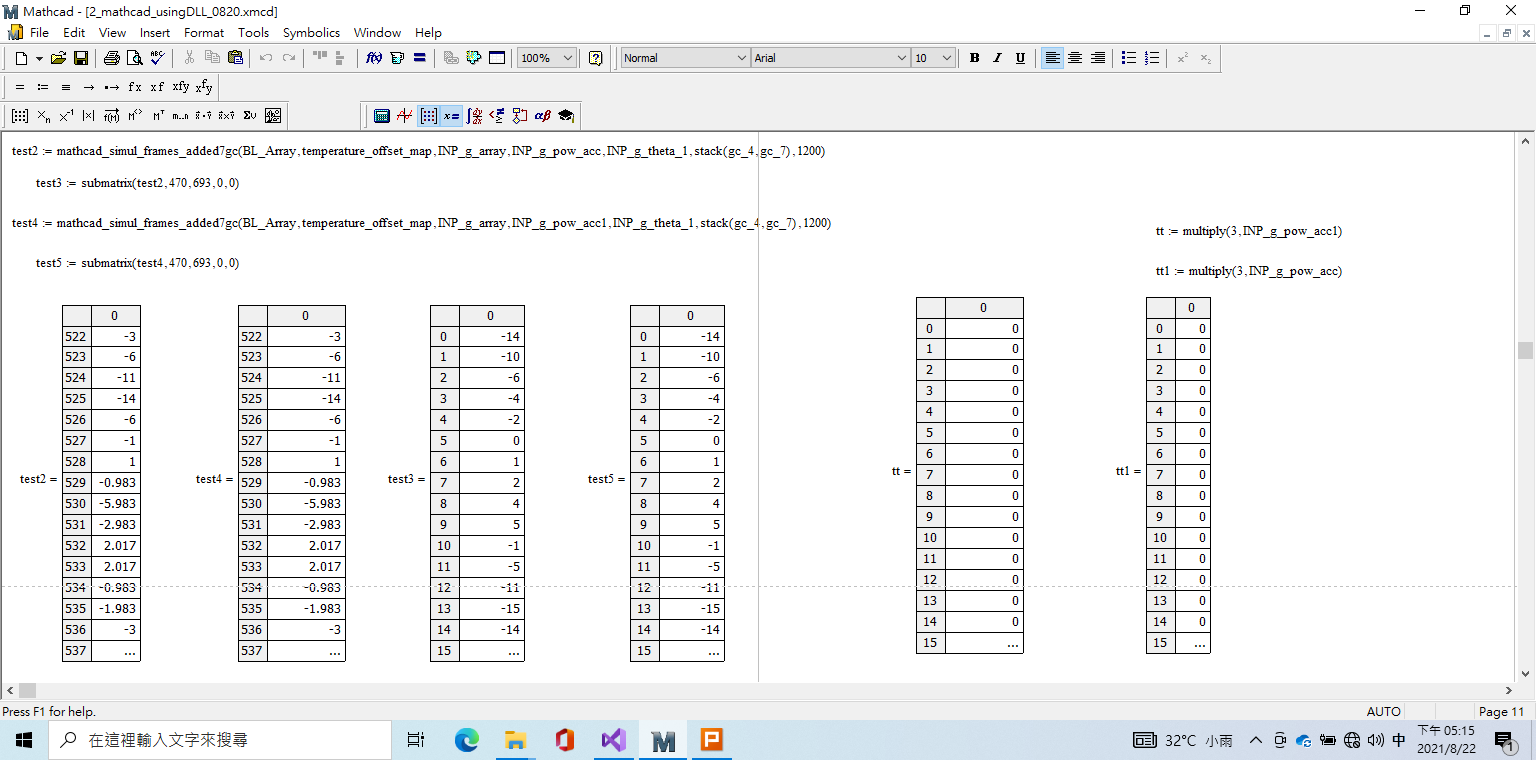The height and width of the screenshot is (760, 1536).
Task: Toggle bold text formatting
Action: point(973,57)
